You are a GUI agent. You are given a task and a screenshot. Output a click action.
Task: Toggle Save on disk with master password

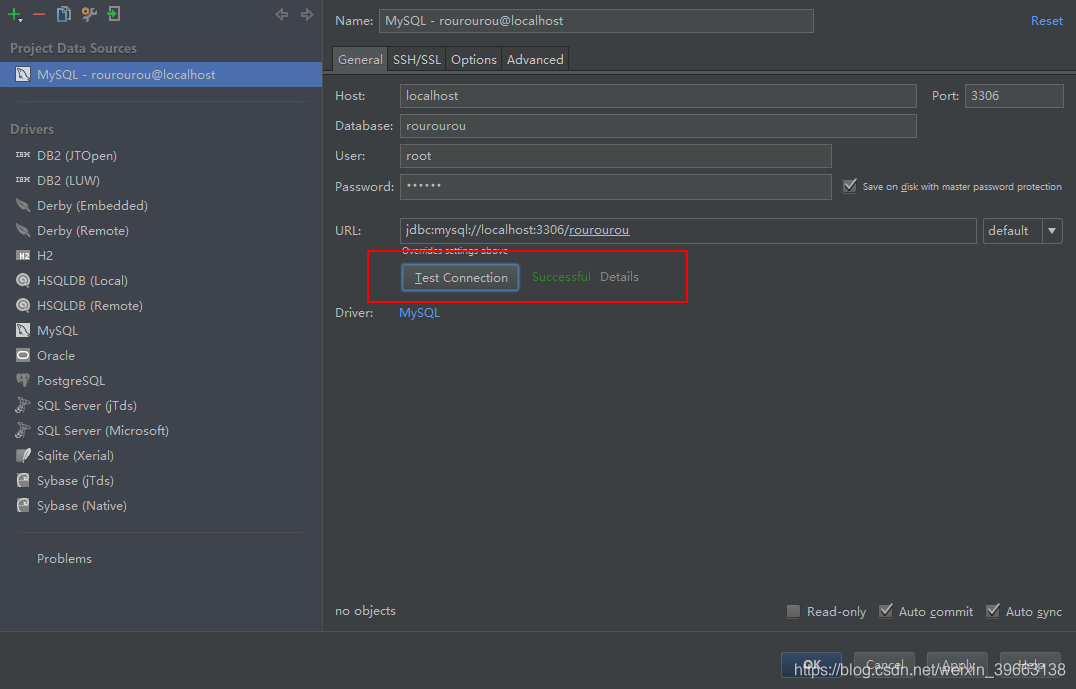850,186
